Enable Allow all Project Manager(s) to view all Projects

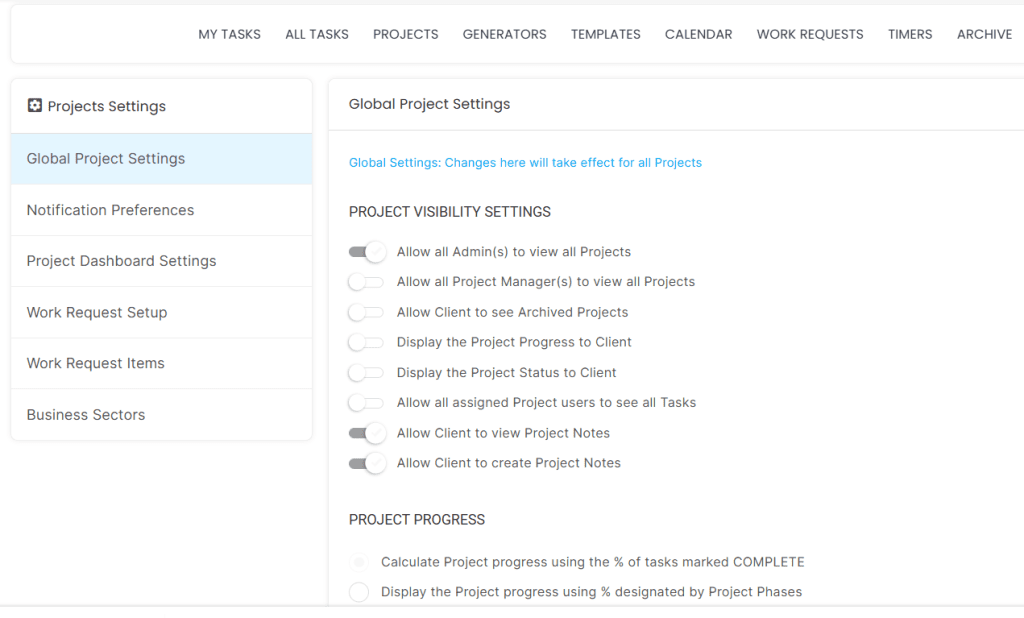pos(366,282)
